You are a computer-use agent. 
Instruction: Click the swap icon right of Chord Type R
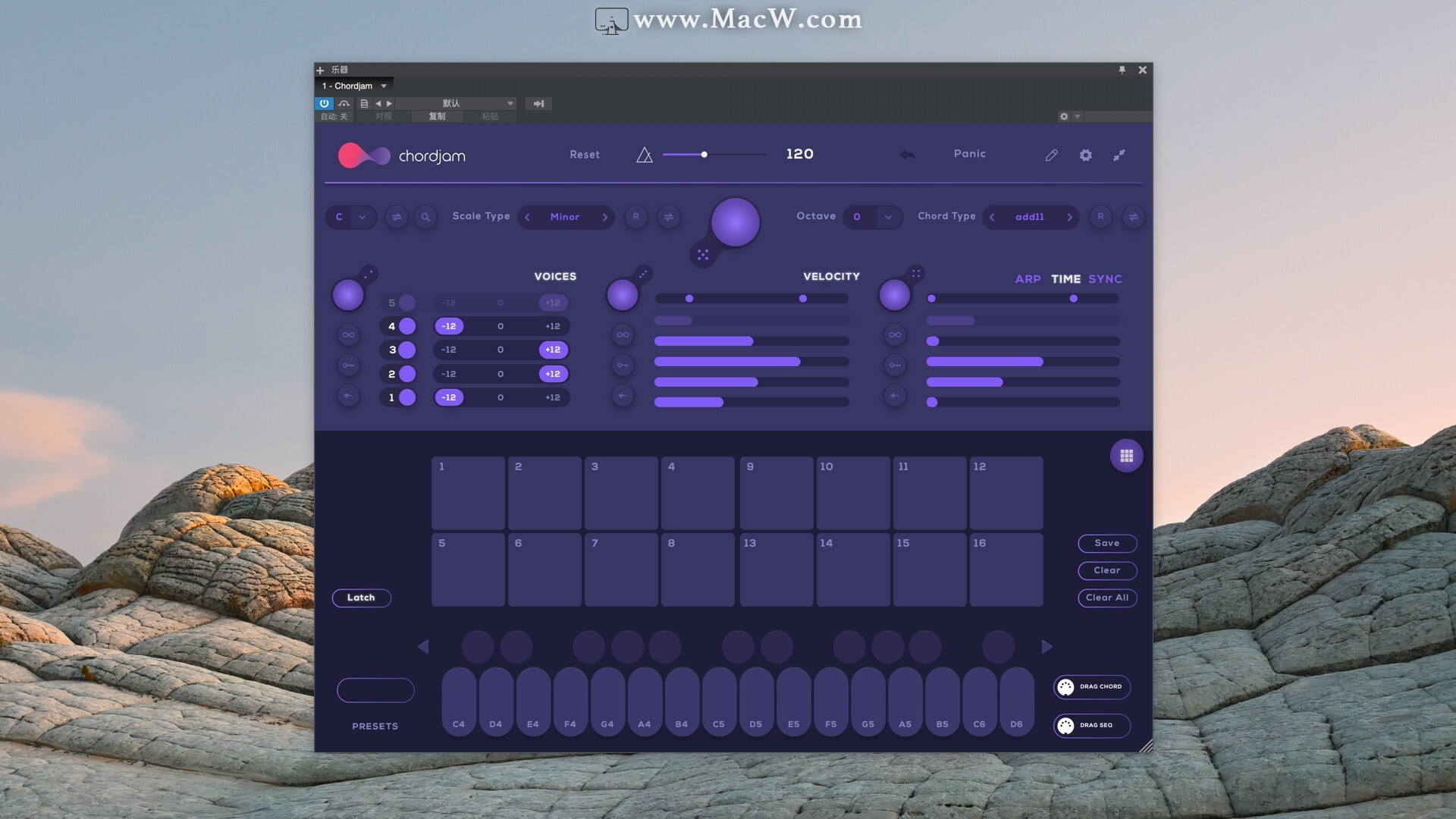pos(1133,217)
